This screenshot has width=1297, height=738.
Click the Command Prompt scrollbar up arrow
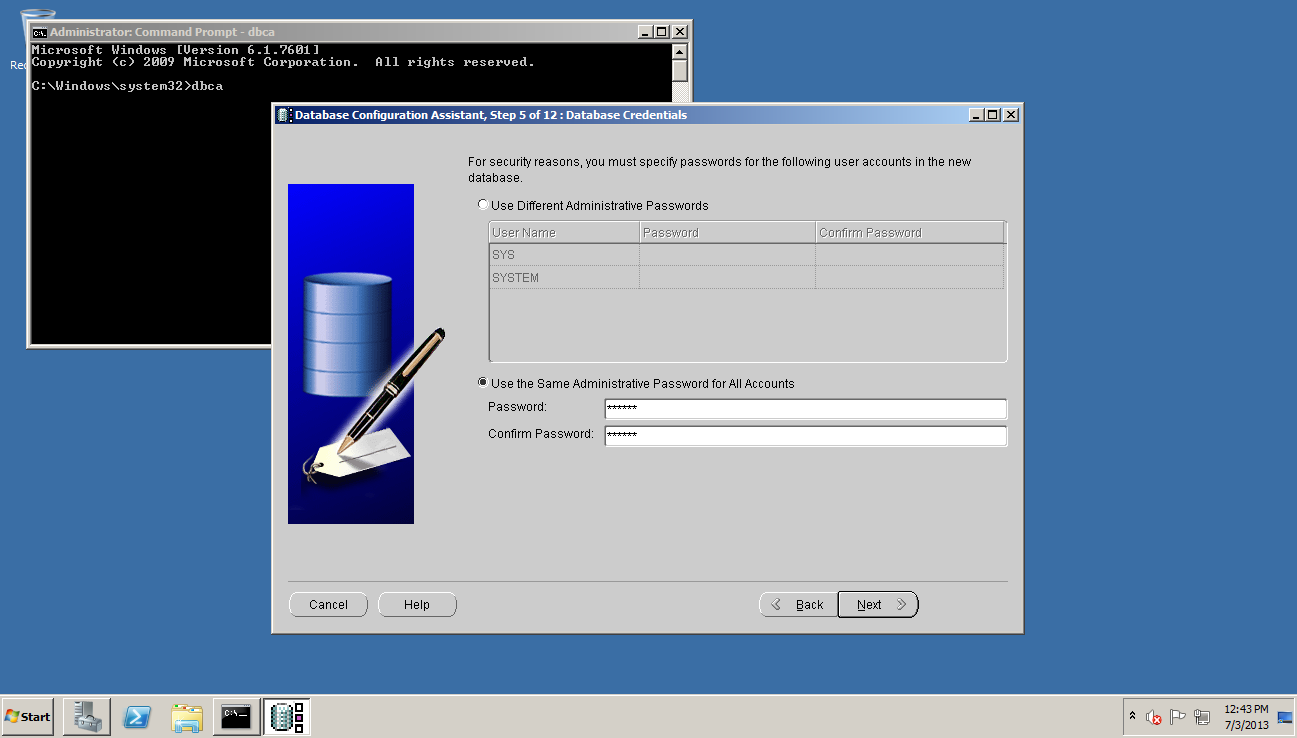point(680,51)
